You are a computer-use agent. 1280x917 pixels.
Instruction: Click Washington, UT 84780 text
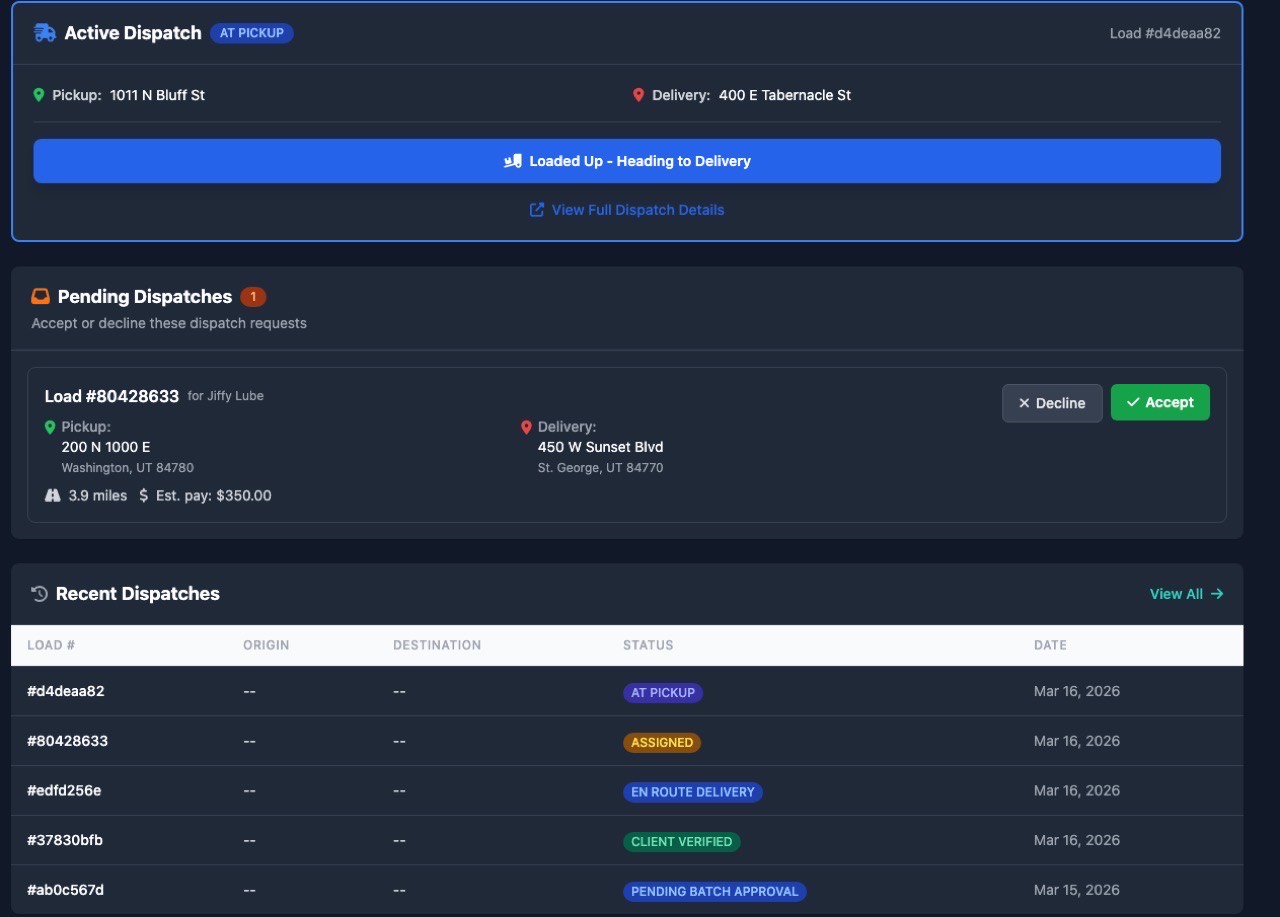(x=128, y=468)
